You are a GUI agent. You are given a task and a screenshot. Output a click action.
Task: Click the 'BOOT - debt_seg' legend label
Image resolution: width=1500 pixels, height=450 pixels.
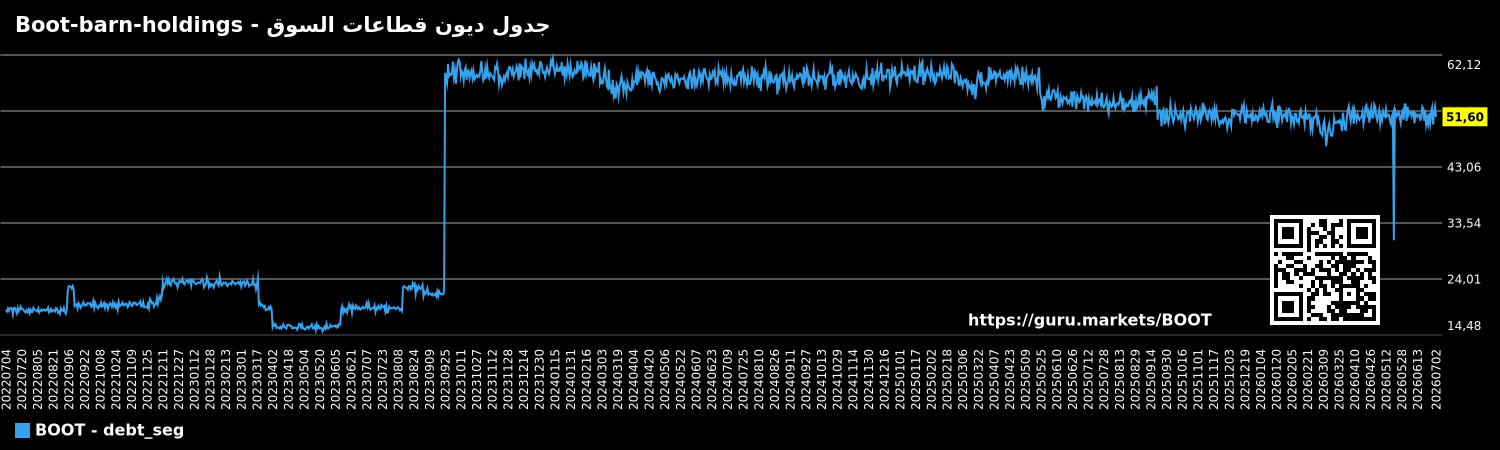pyautogui.click(x=109, y=431)
